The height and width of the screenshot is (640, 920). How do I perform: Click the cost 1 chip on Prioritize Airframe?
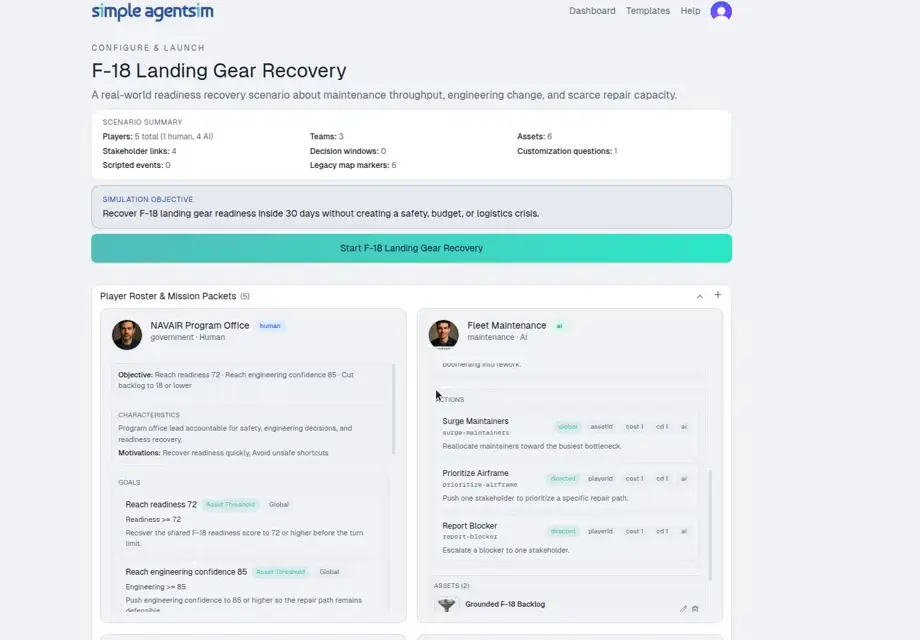click(634, 478)
